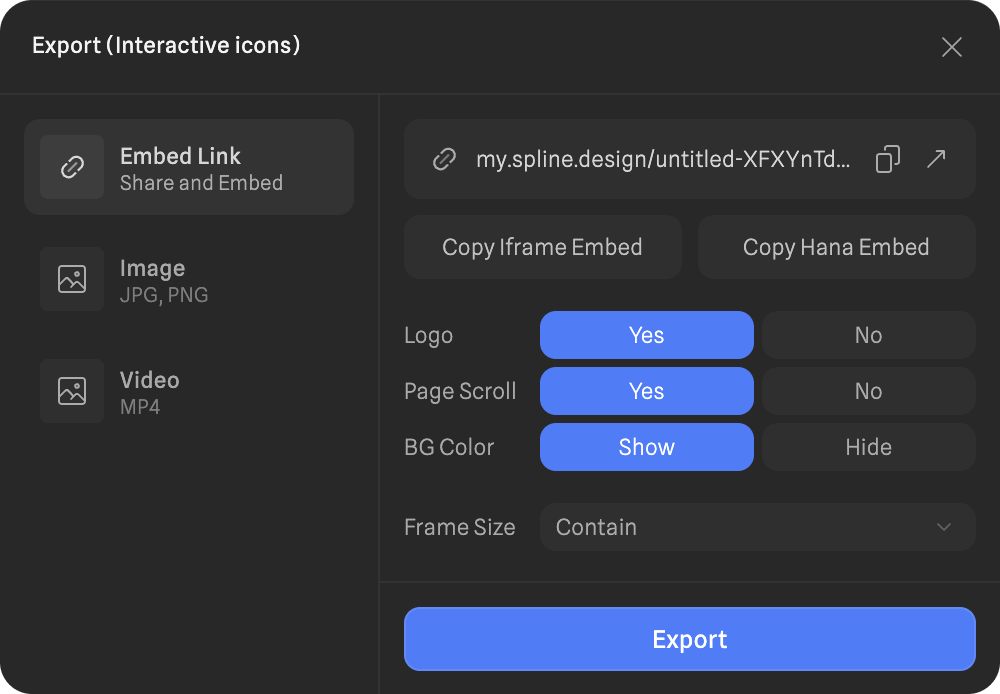Click the Frame Size chevron arrow
The width and height of the screenshot is (1000, 694).
(x=943, y=527)
